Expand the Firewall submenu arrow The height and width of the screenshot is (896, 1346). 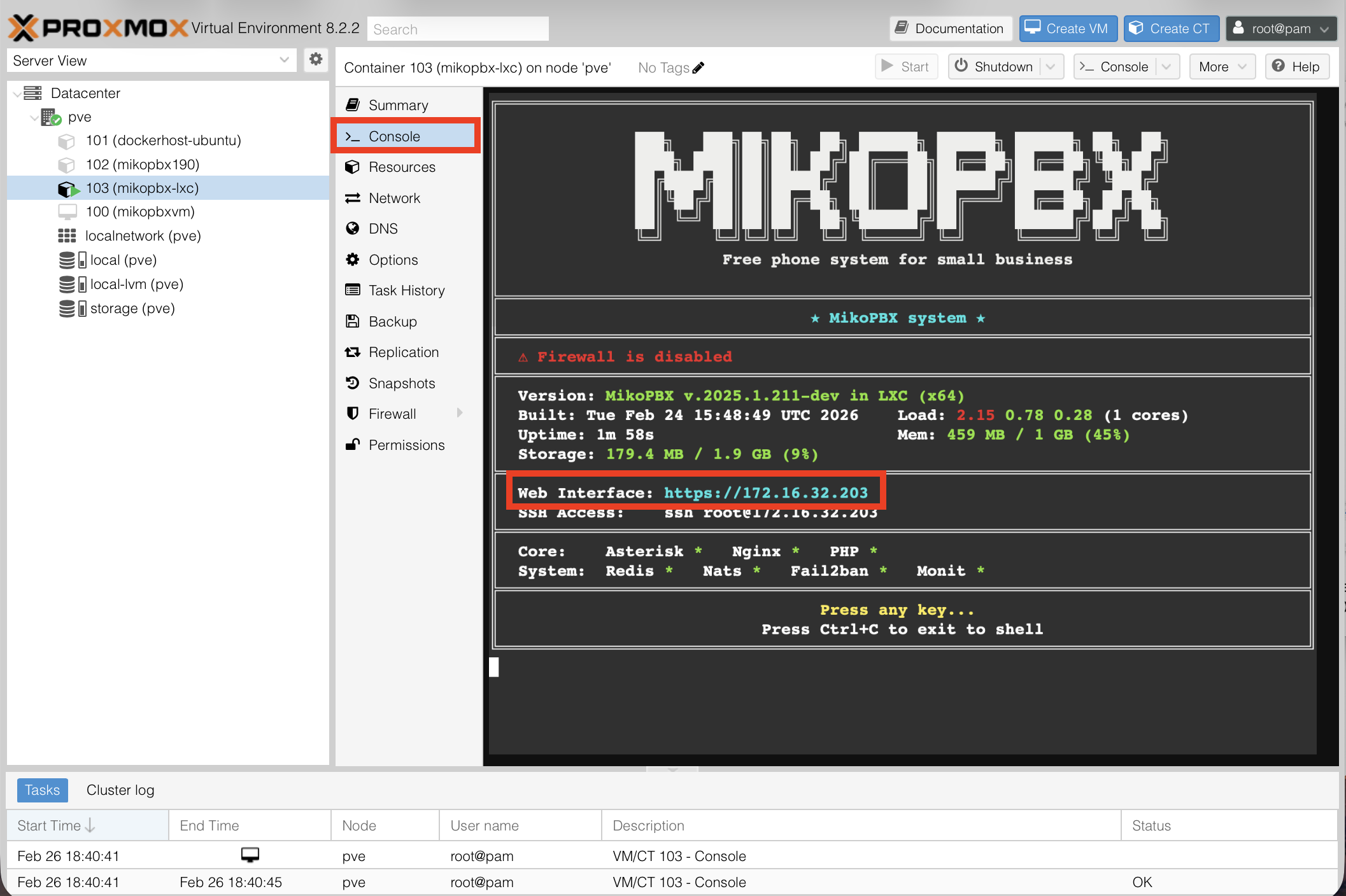(x=460, y=413)
